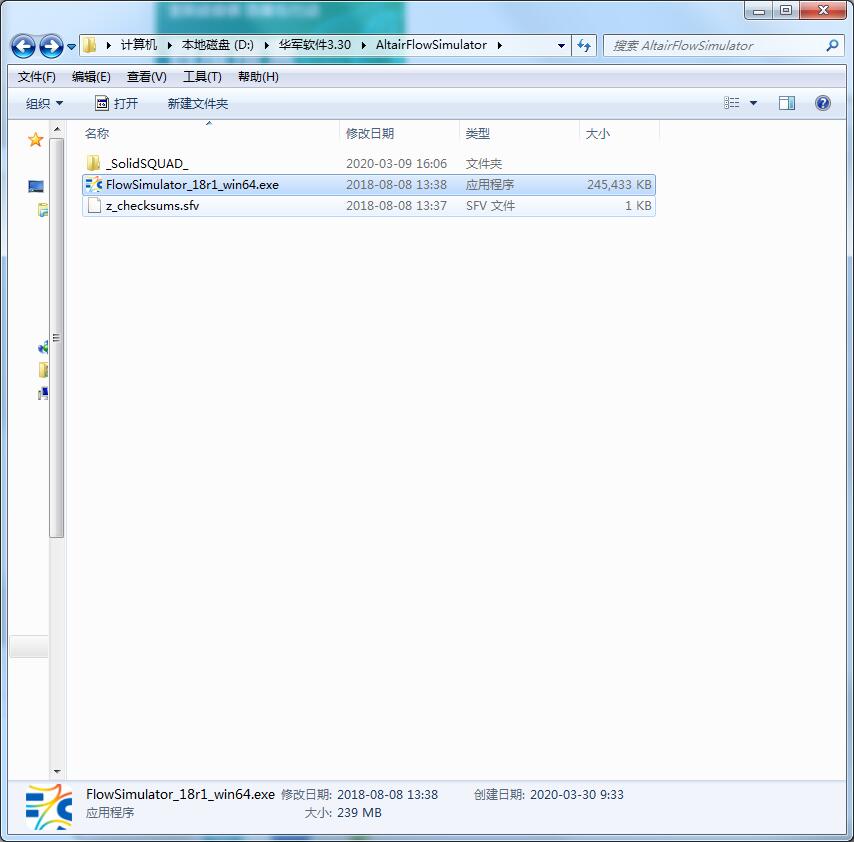Click the homegroup icon in sidebar
The height and width of the screenshot is (842, 854).
click(x=43, y=347)
